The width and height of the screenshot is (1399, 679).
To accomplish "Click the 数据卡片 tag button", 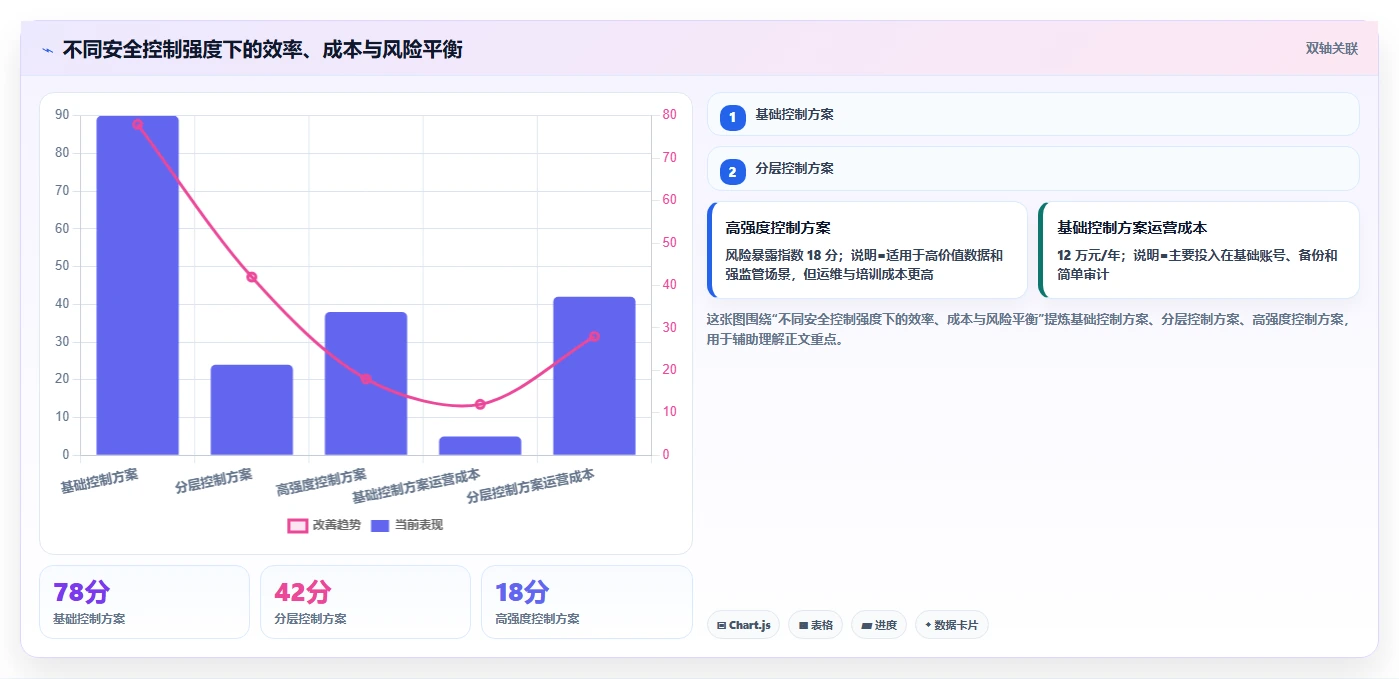I will pyautogui.click(x=952, y=625).
